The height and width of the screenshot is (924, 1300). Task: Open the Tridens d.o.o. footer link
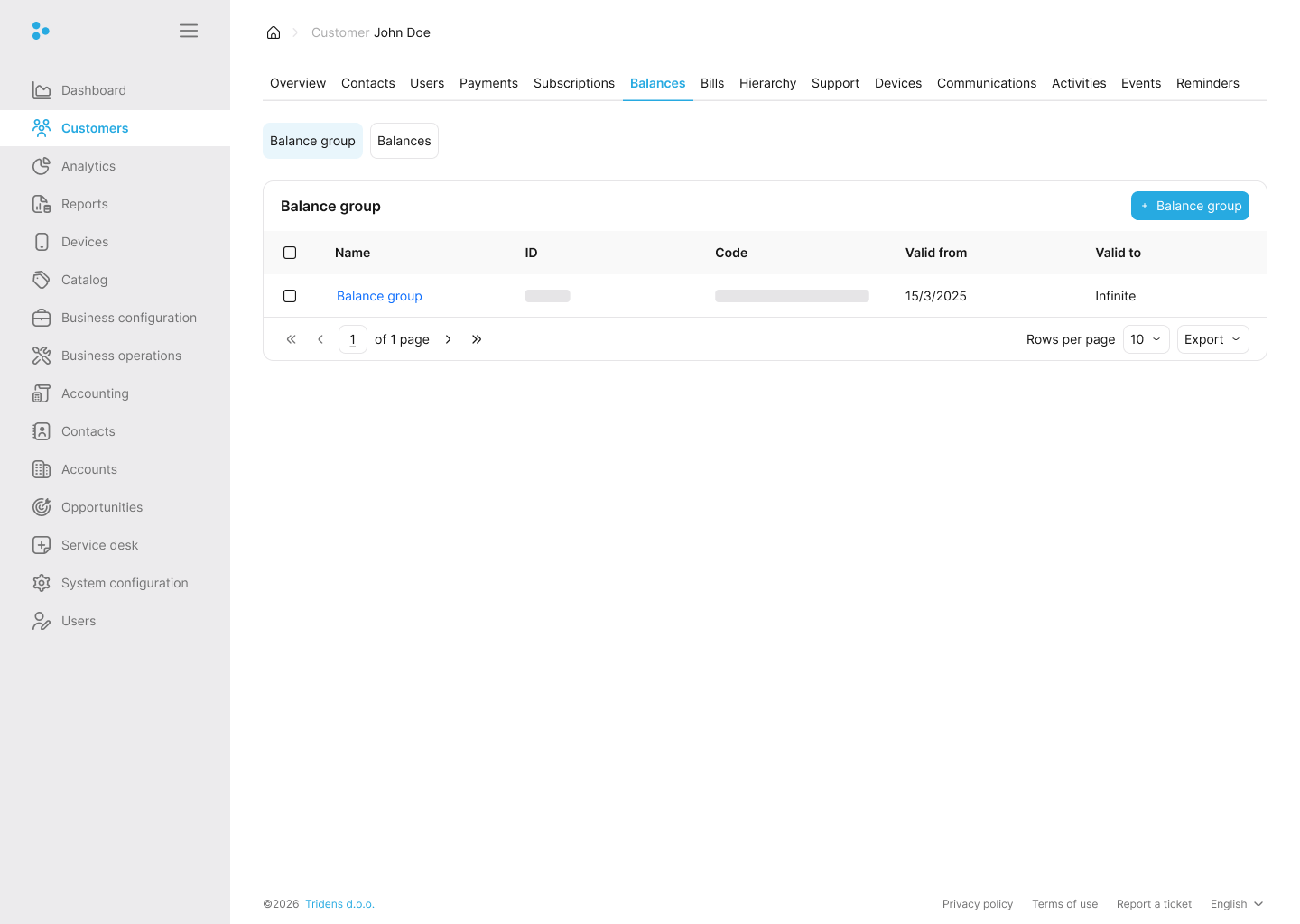tap(339, 904)
